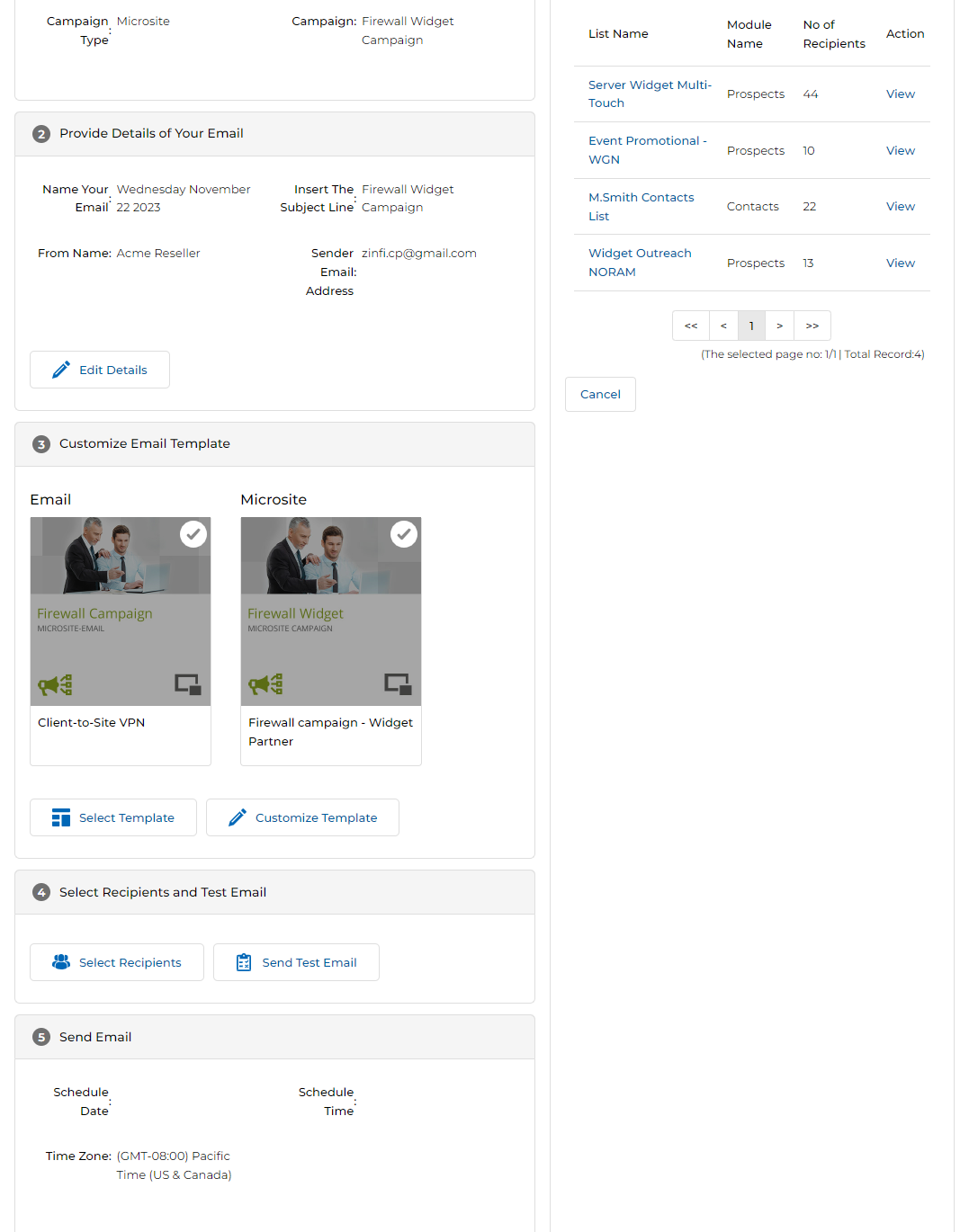Go to first page with << button
The height and width of the screenshot is (1232, 969).
691,326
